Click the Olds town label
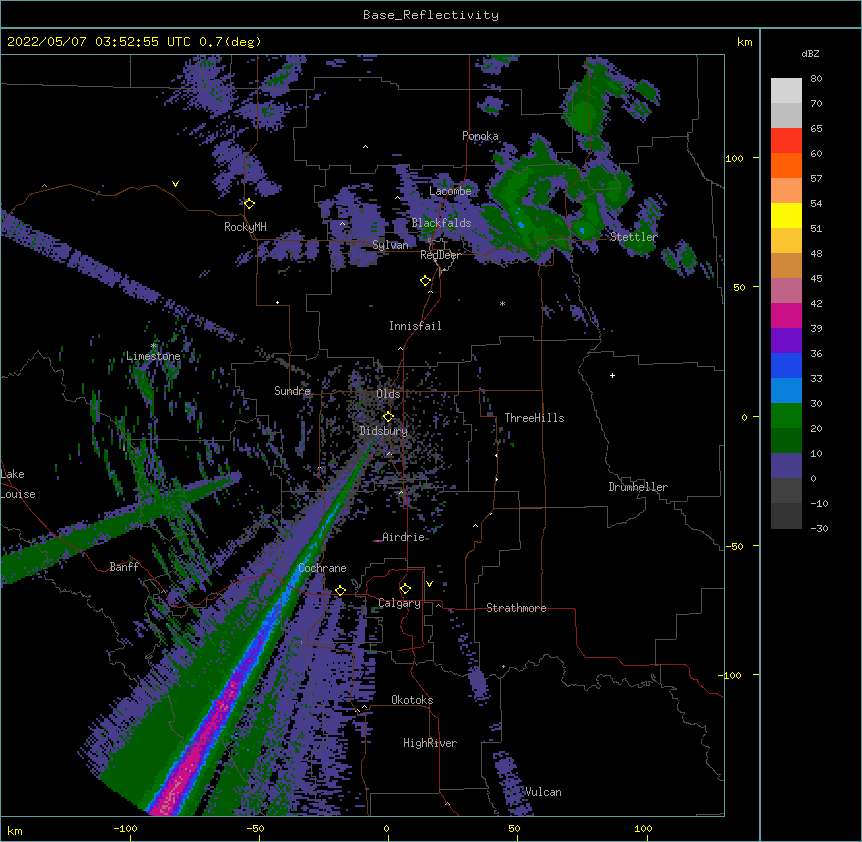 tap(388, 394)
